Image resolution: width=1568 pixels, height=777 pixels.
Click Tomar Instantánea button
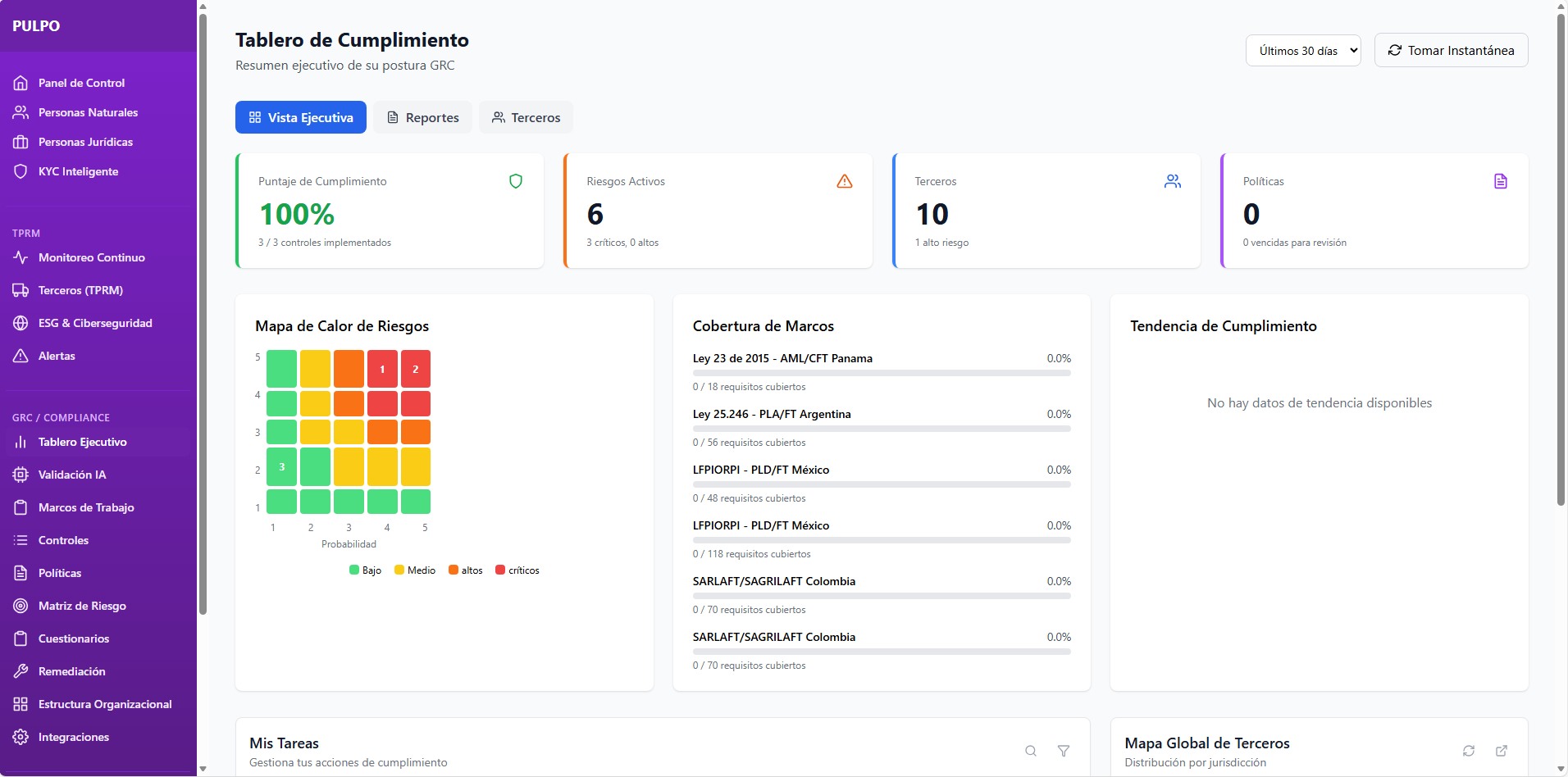[1450, 50]
